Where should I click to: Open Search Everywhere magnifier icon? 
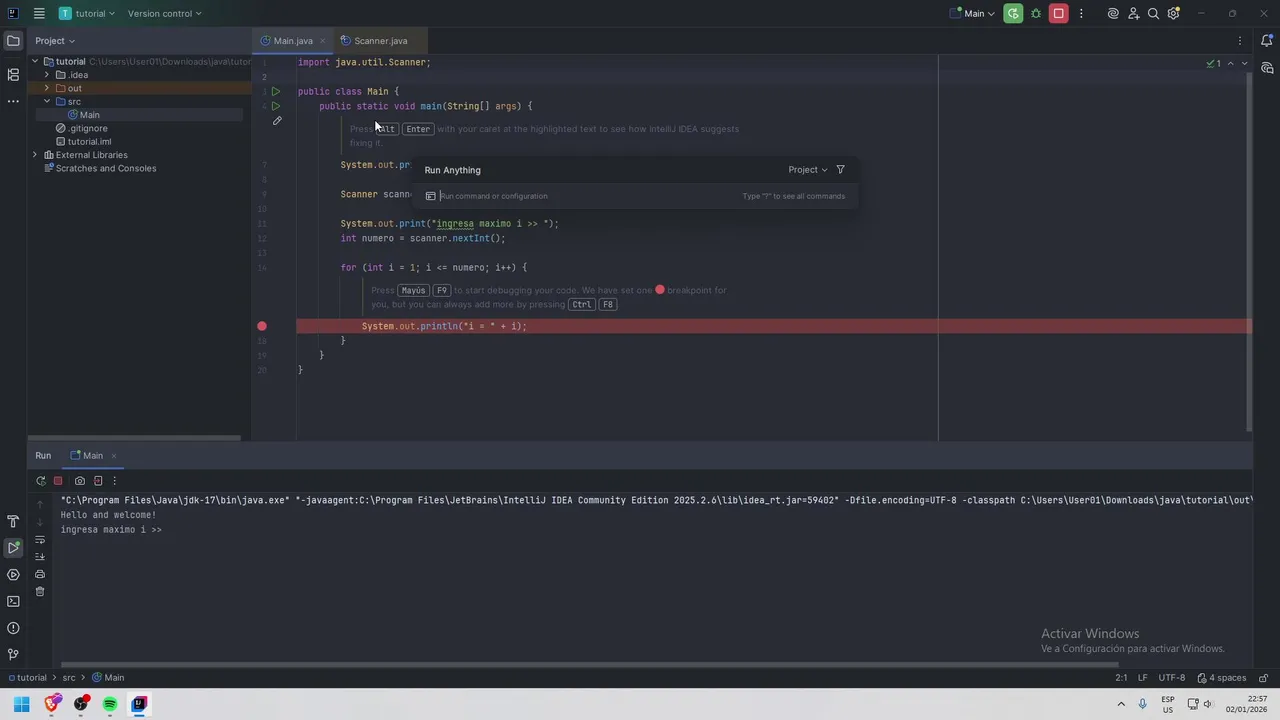click(1153, 13)
